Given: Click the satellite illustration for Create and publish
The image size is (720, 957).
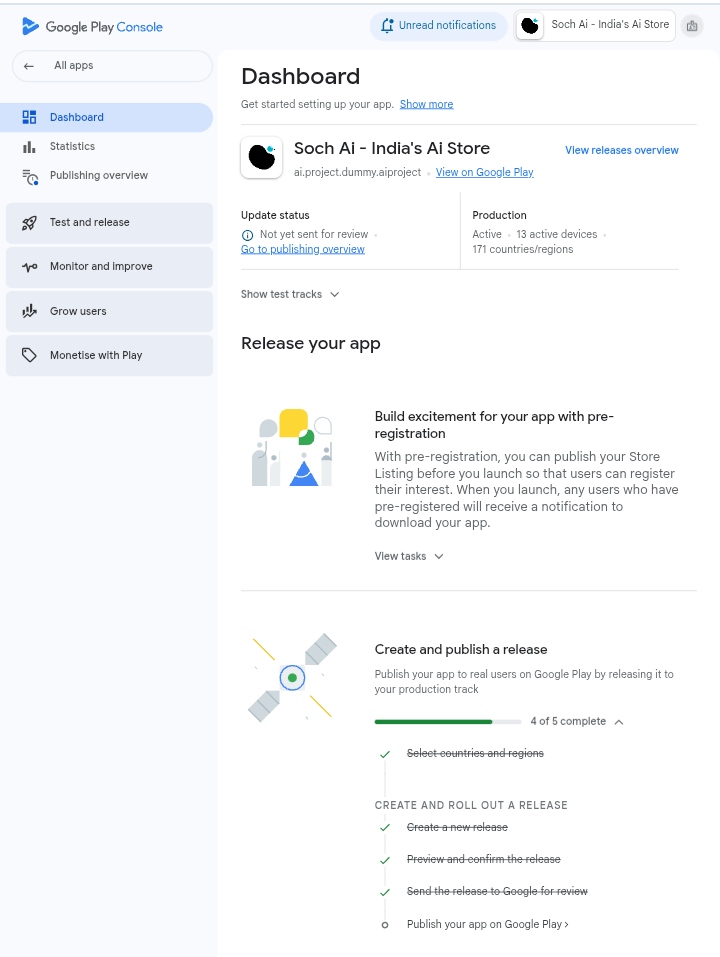Looking at the screenshot, I should tap(292, 677).
